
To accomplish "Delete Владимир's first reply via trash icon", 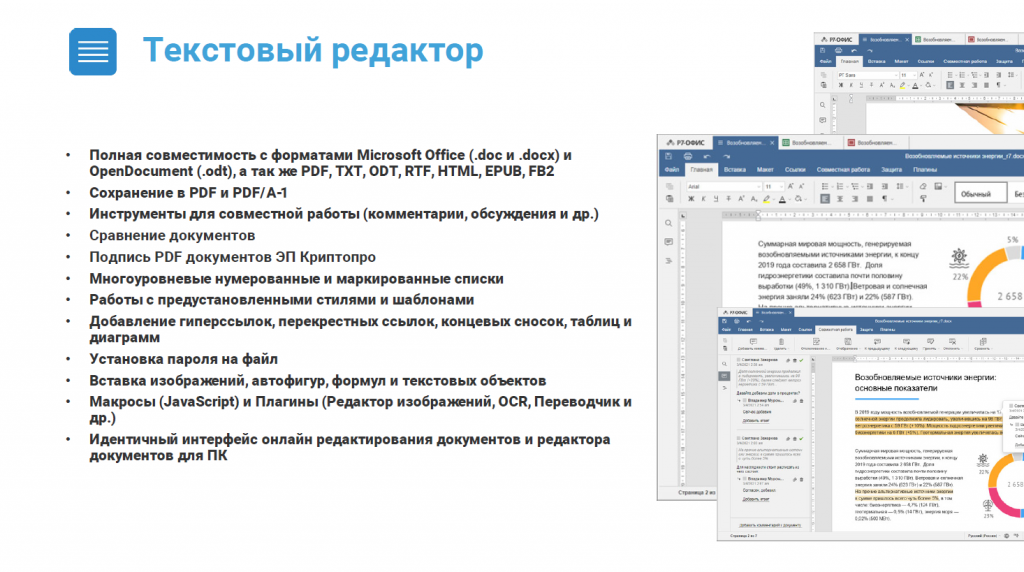I will click(x=801, y=401).
